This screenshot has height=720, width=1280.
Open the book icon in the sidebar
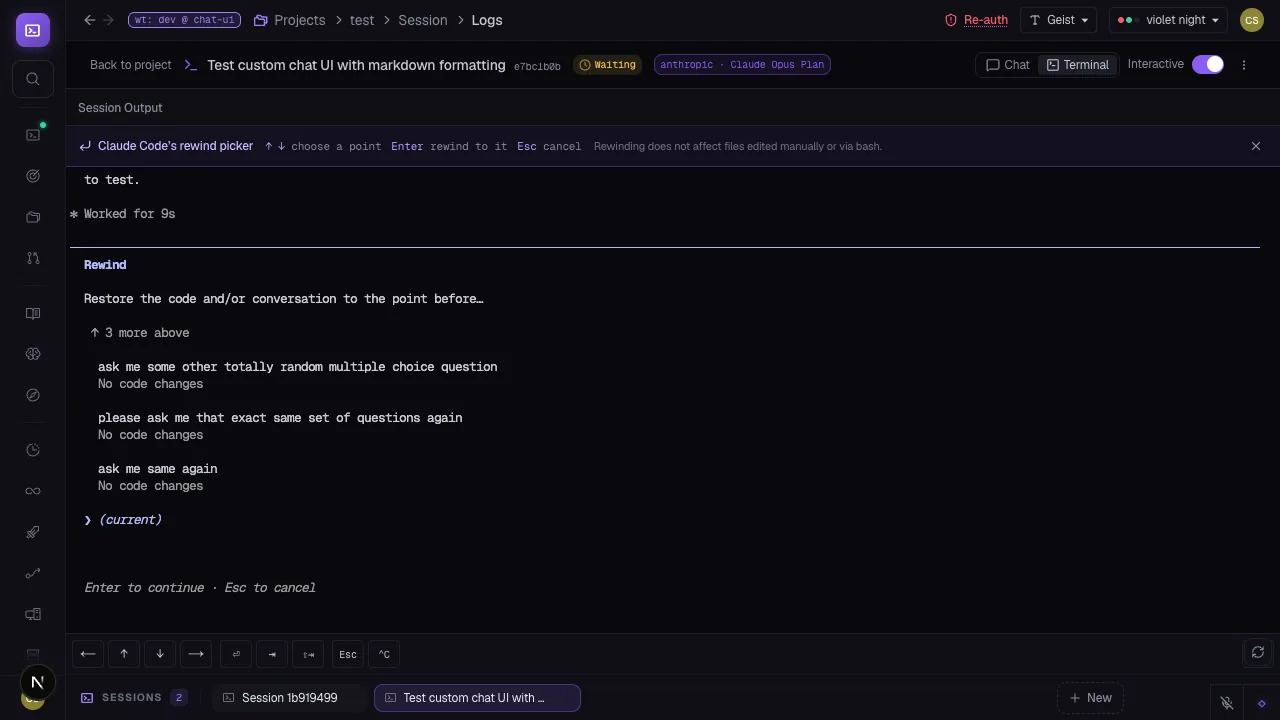(33, 313)
